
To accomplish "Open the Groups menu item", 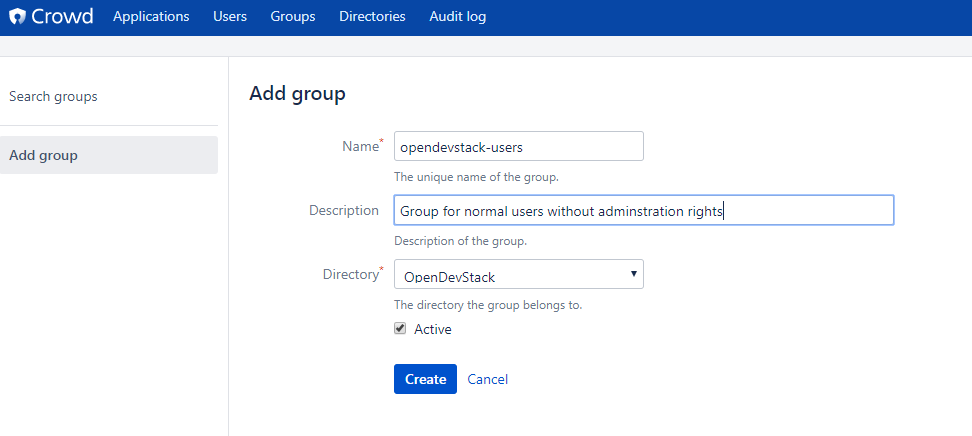I will point(293,17).
